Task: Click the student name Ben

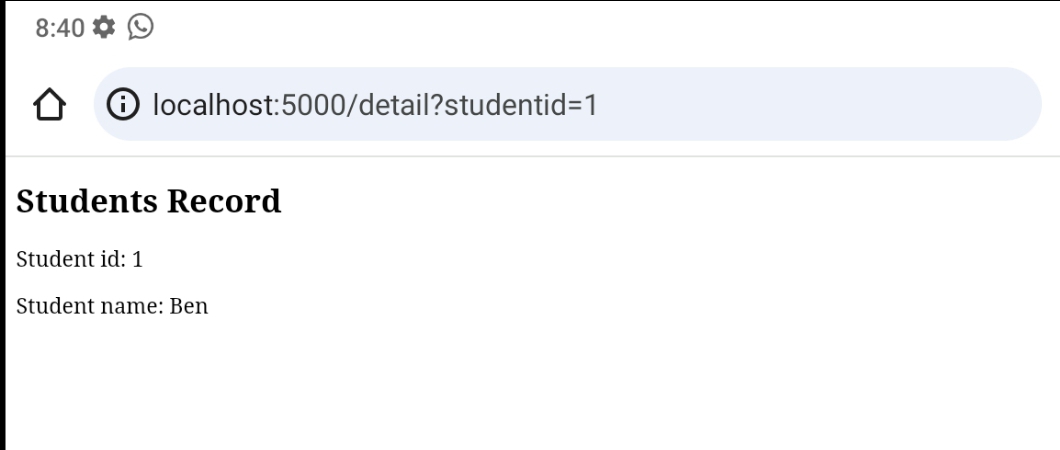Action: pos(189,306)
